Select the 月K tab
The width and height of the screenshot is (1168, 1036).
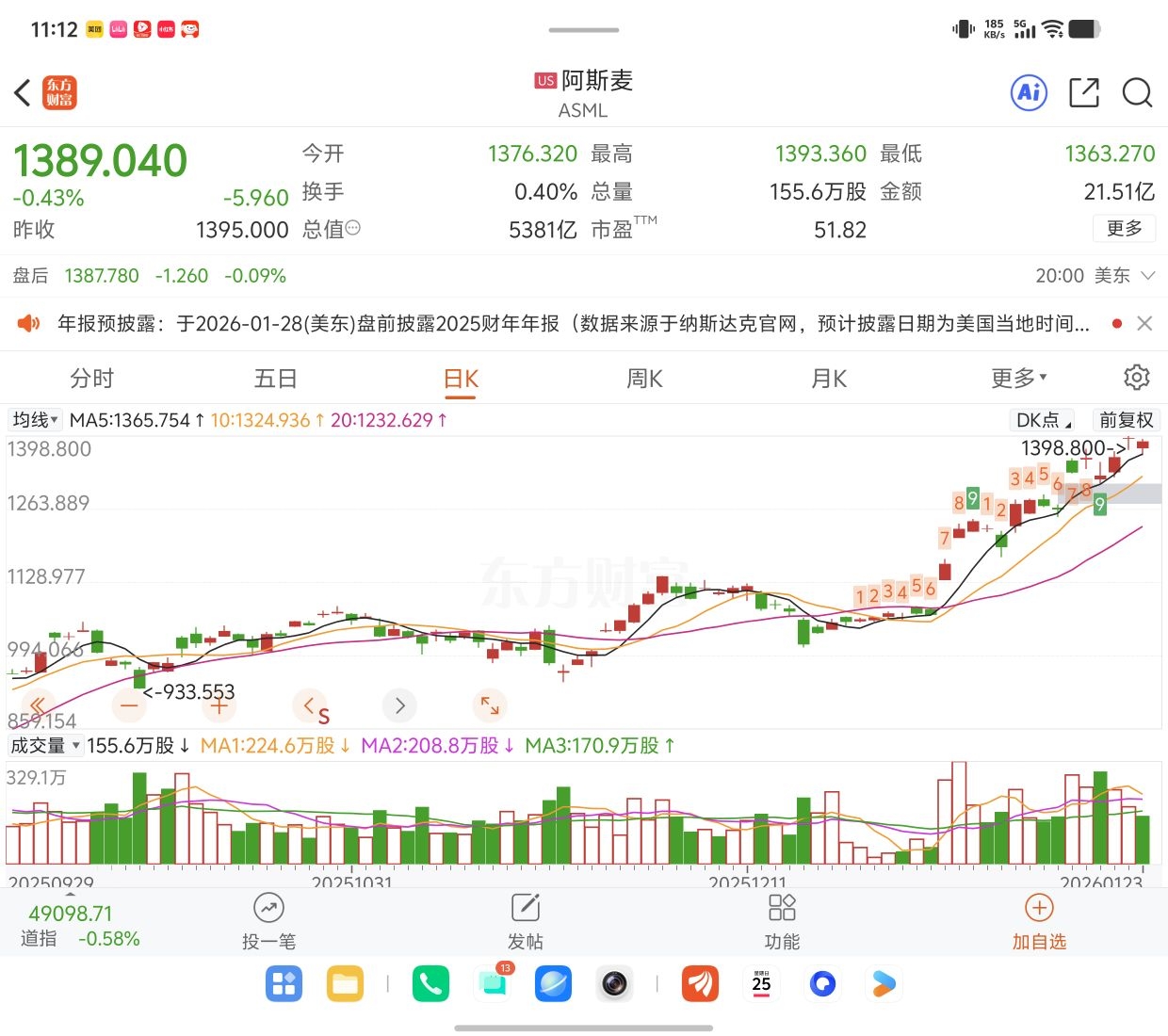point(829,379)
